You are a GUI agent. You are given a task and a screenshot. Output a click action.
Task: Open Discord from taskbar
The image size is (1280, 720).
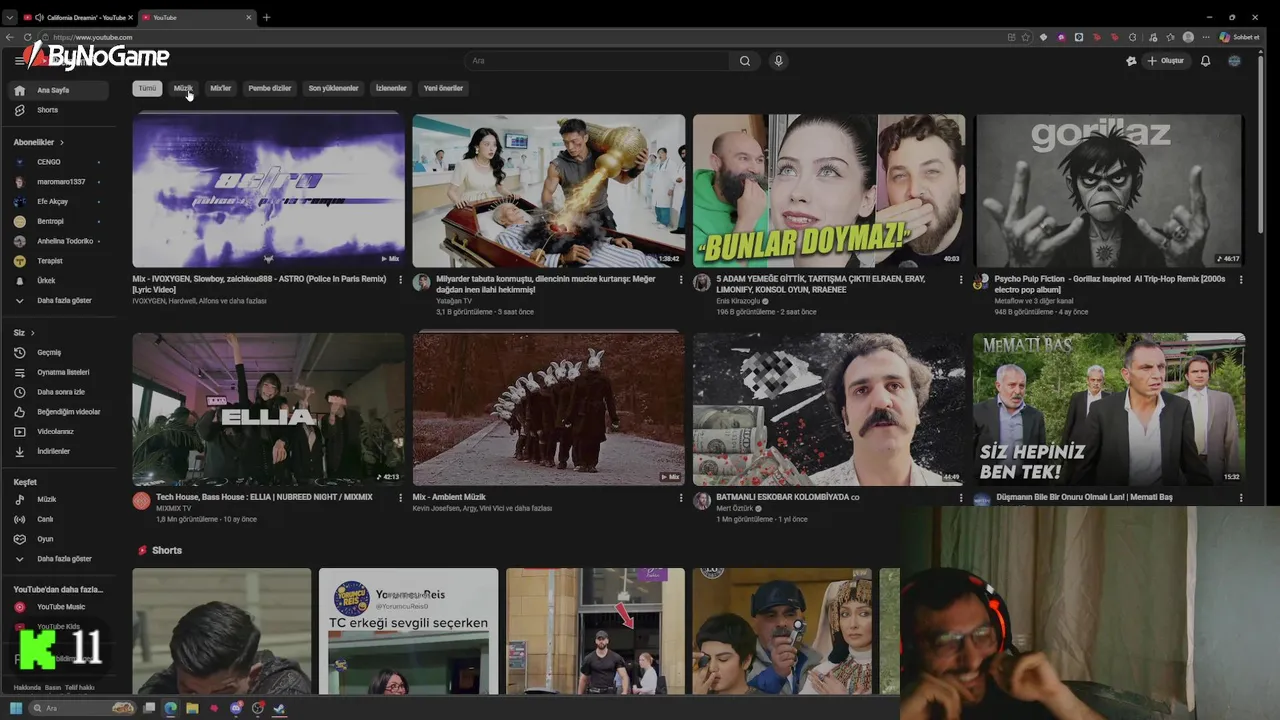(x=236, y=708)
